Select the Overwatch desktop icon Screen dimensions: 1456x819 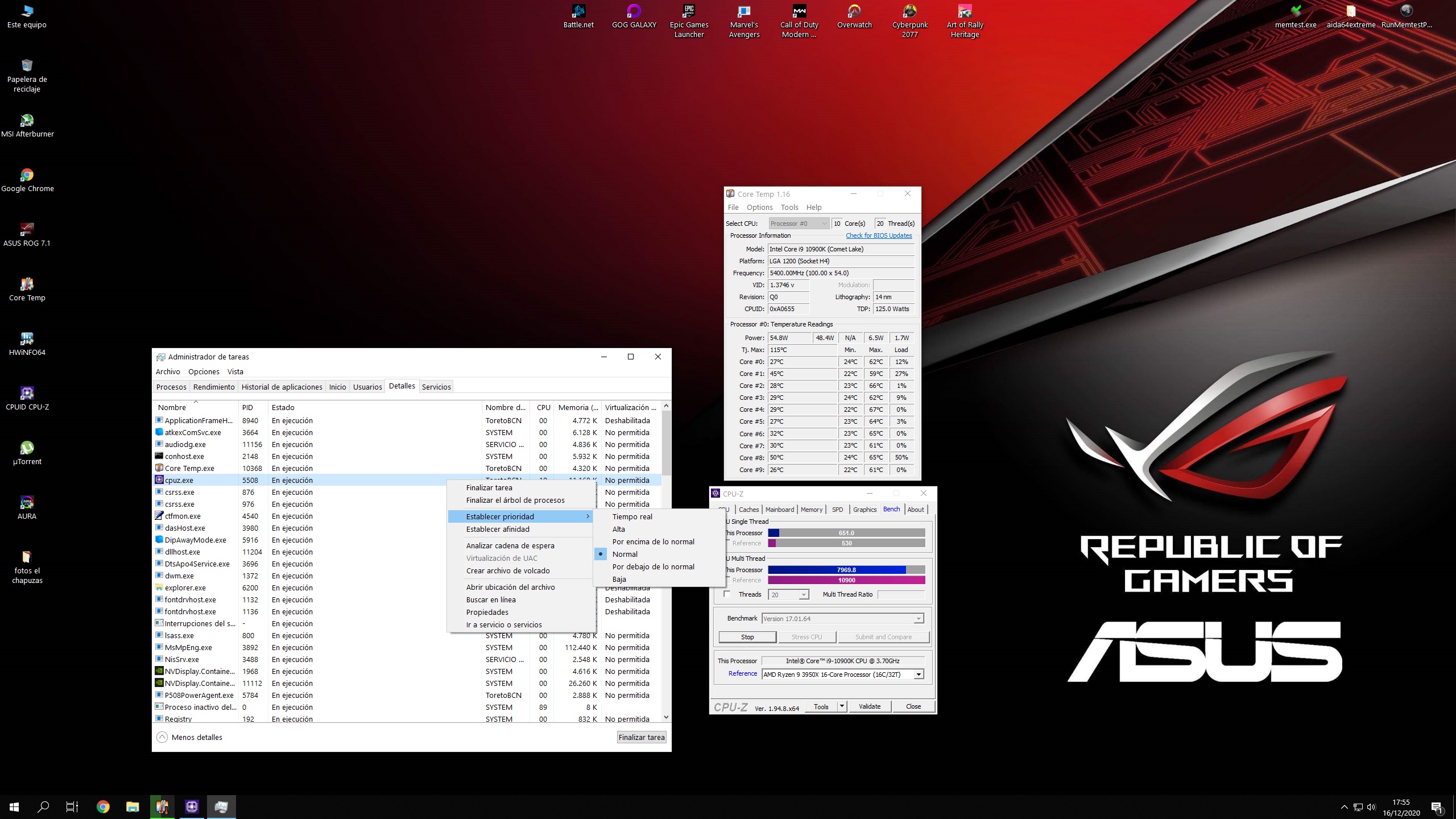(854, 16)
